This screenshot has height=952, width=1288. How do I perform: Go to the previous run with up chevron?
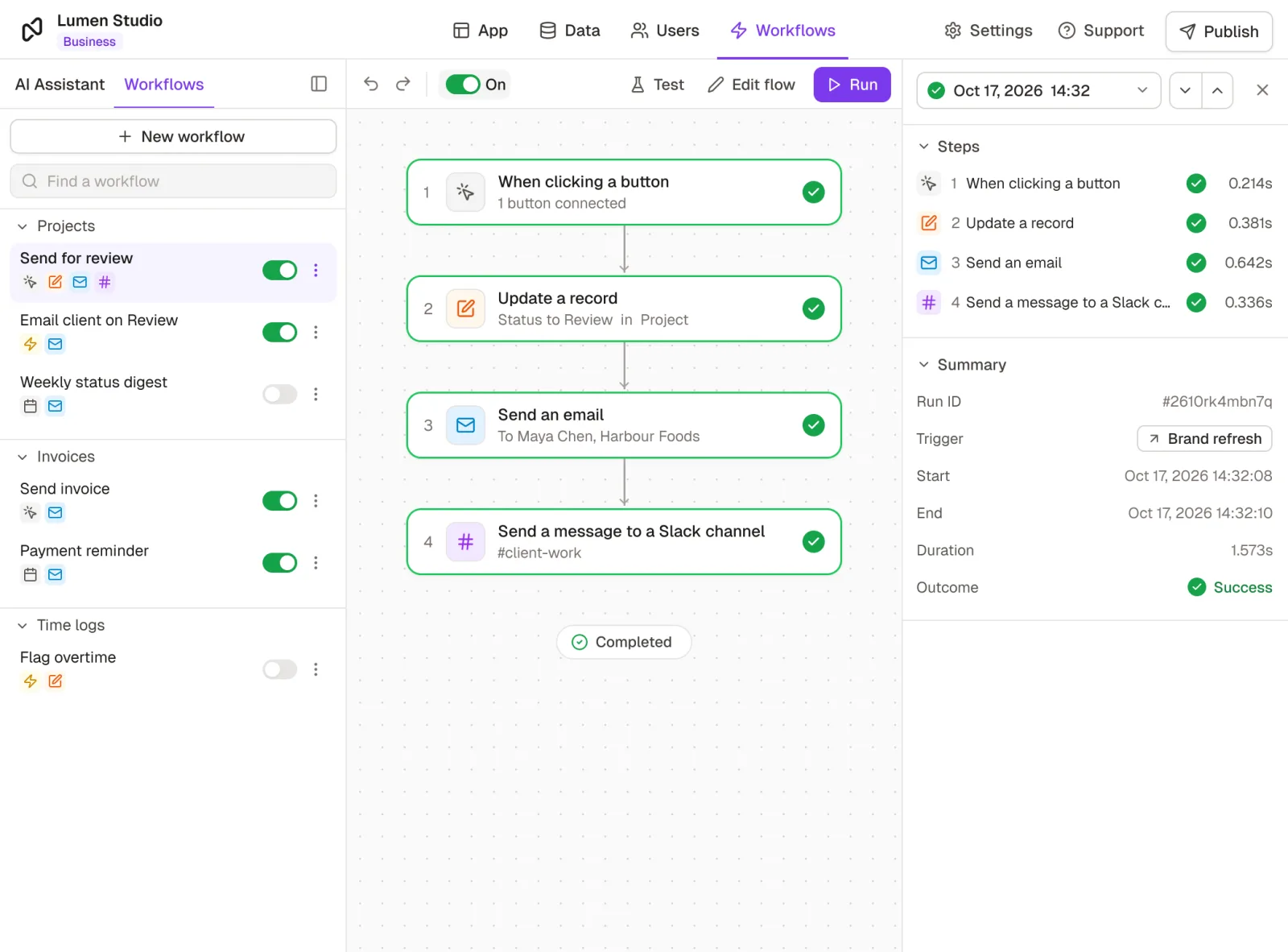pyautogui.click(x=1217, y=90)
